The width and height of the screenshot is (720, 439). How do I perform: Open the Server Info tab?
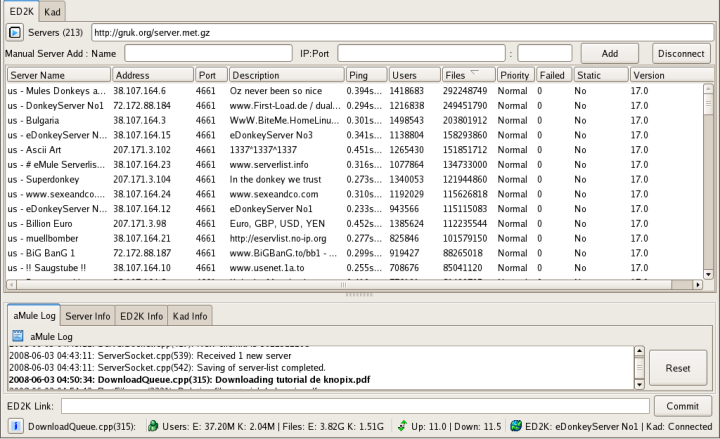88,316
